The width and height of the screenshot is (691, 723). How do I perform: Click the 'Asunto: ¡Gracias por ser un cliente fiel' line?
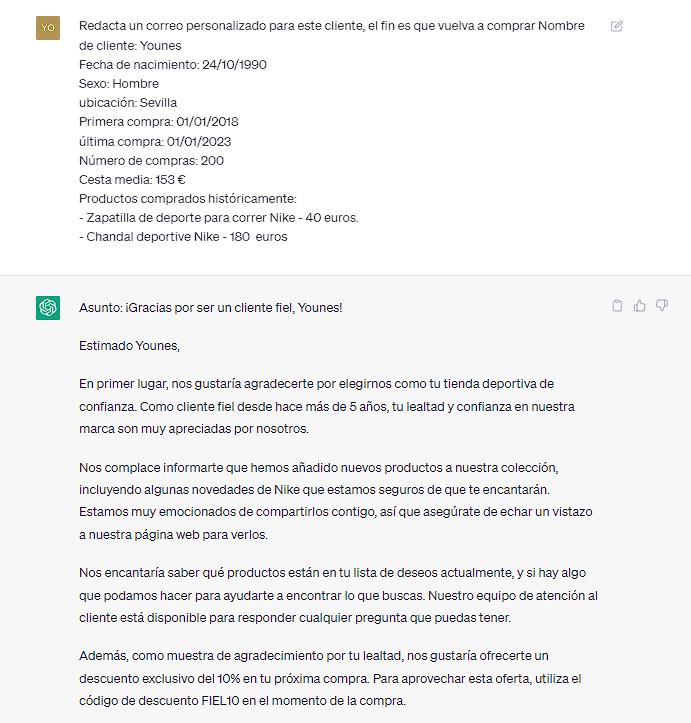click(x=210, y=307)
